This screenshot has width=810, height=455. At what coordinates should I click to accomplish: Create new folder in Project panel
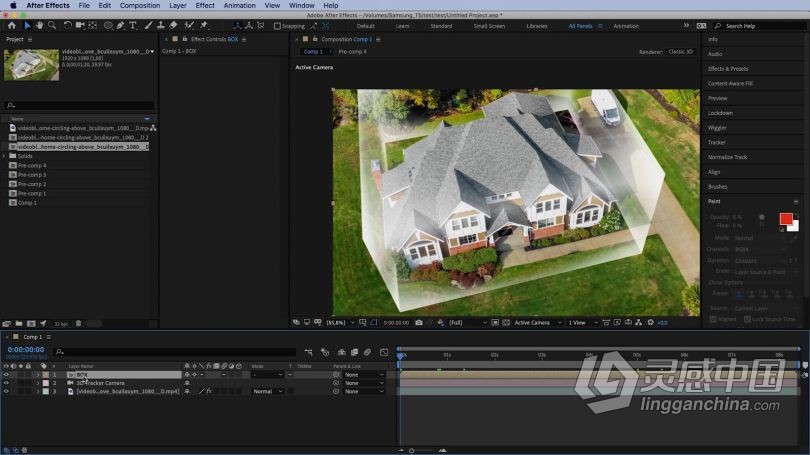point(19,324)
